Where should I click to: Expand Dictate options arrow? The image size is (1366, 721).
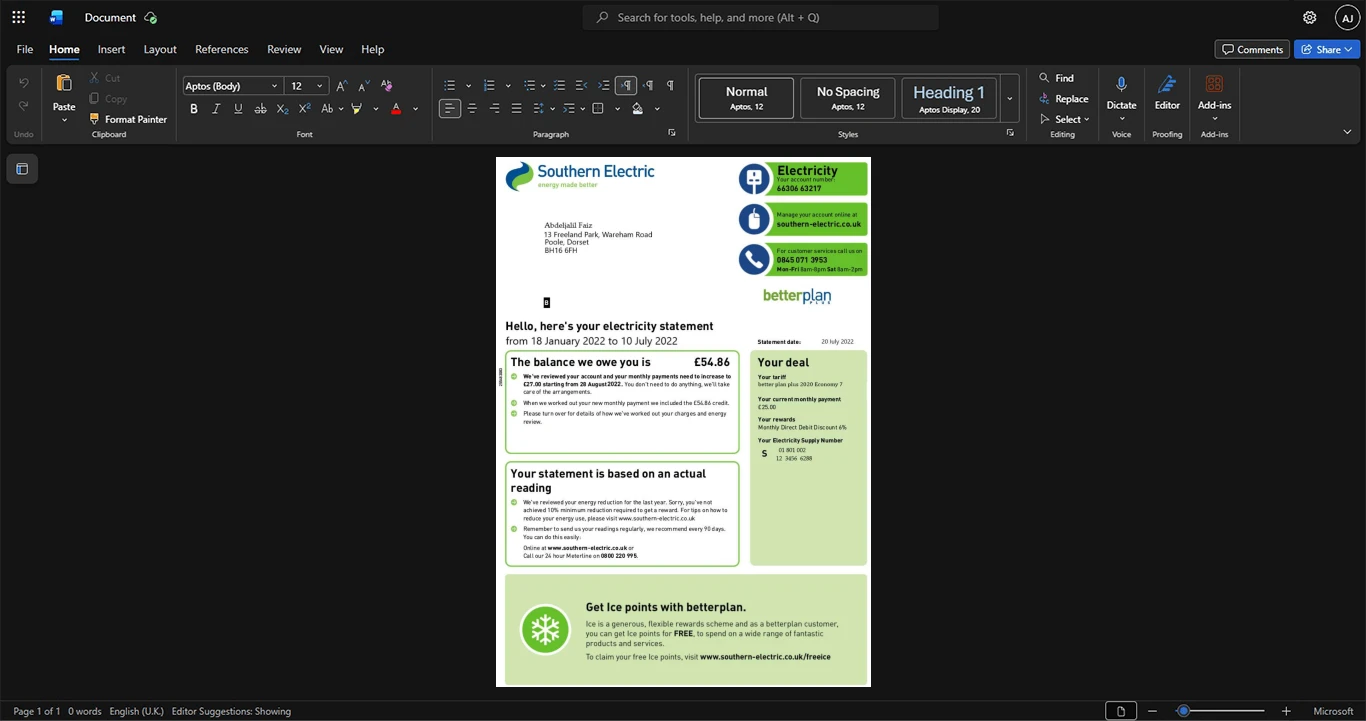click(1121, 119)
